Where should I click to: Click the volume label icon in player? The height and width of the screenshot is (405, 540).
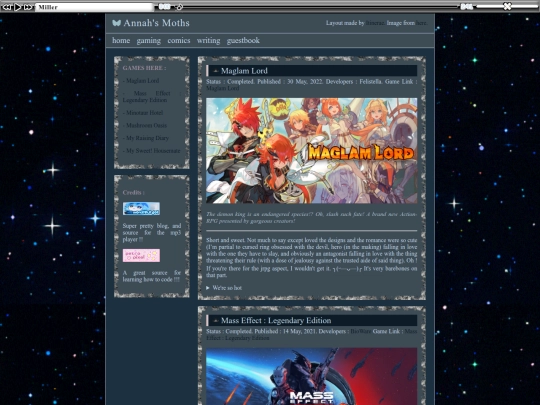466,6
